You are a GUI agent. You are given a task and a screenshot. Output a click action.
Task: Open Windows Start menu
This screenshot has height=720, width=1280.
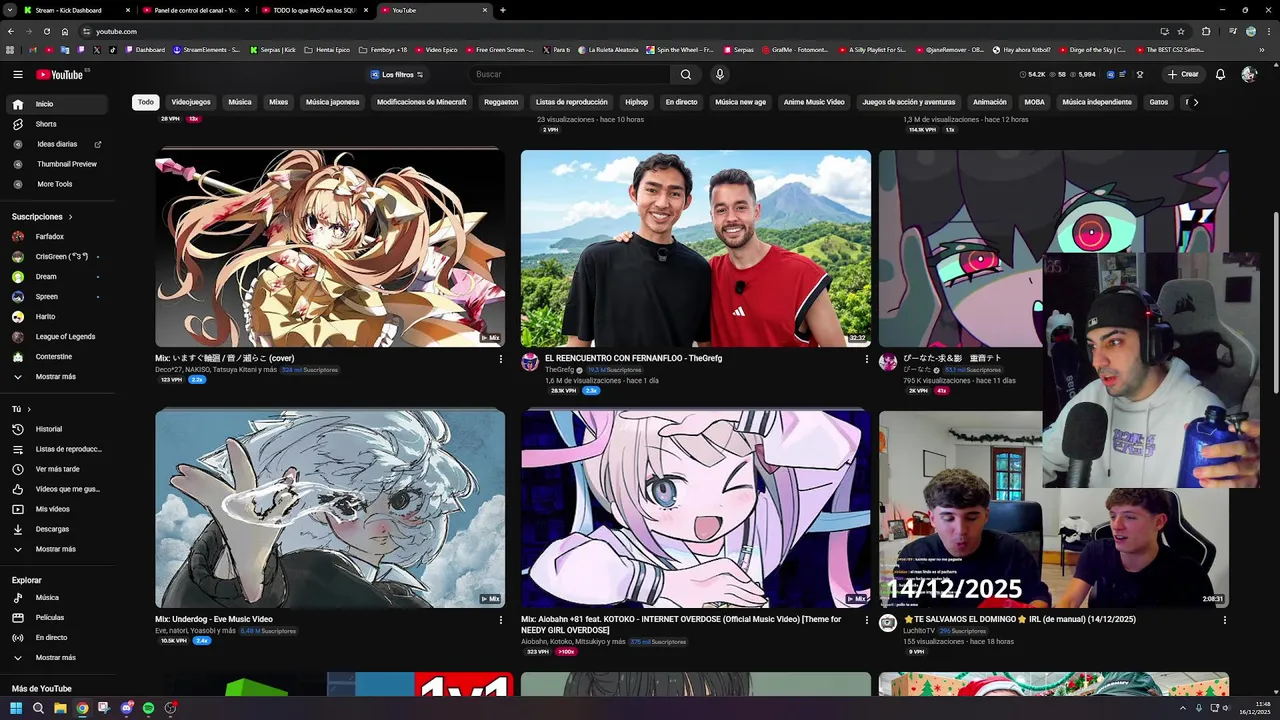point(16,708)
